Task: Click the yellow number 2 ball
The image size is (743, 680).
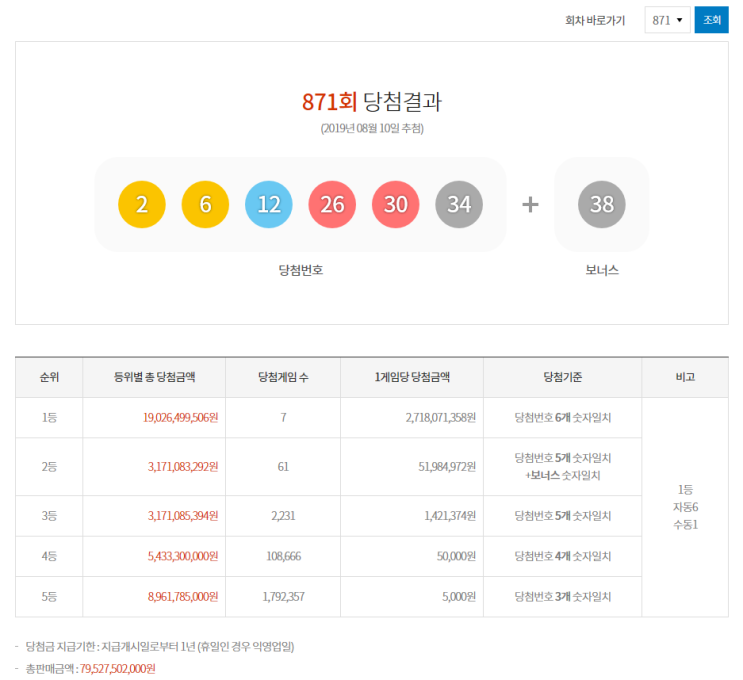Action: [x=142, y=204]
